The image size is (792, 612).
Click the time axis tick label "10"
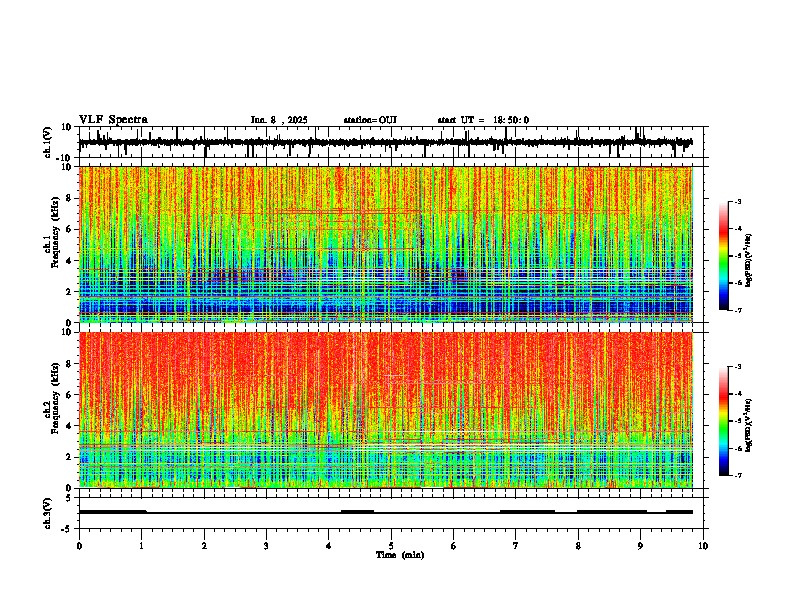click(703, 546)
